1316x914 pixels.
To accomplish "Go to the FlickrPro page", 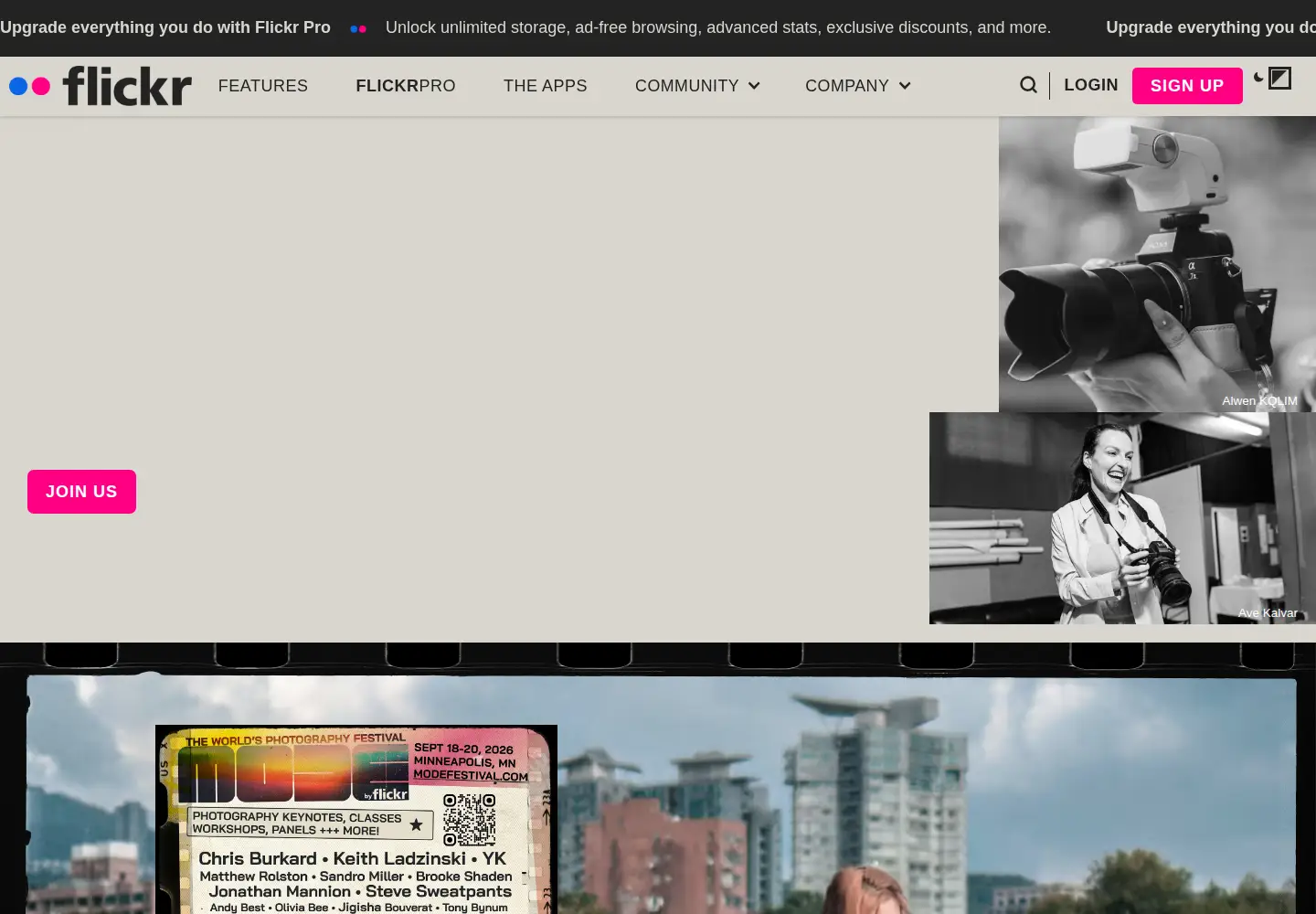I will point(406,86).
